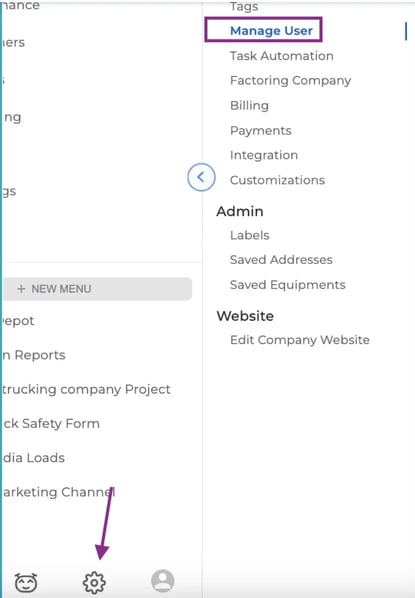This screenshot has height=598, width=415.
Task: Open the Billing settings page
Action: [249, 105]
